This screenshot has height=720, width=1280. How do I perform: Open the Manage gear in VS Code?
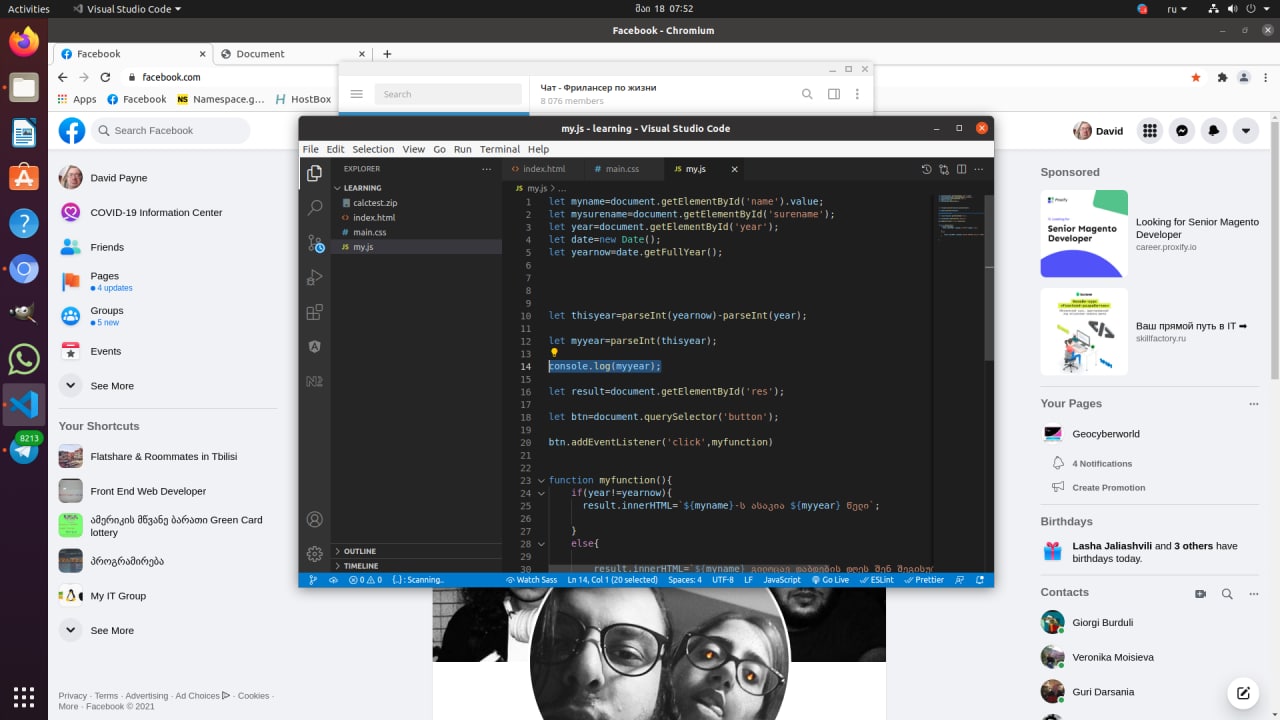click(x=315, y=554)
